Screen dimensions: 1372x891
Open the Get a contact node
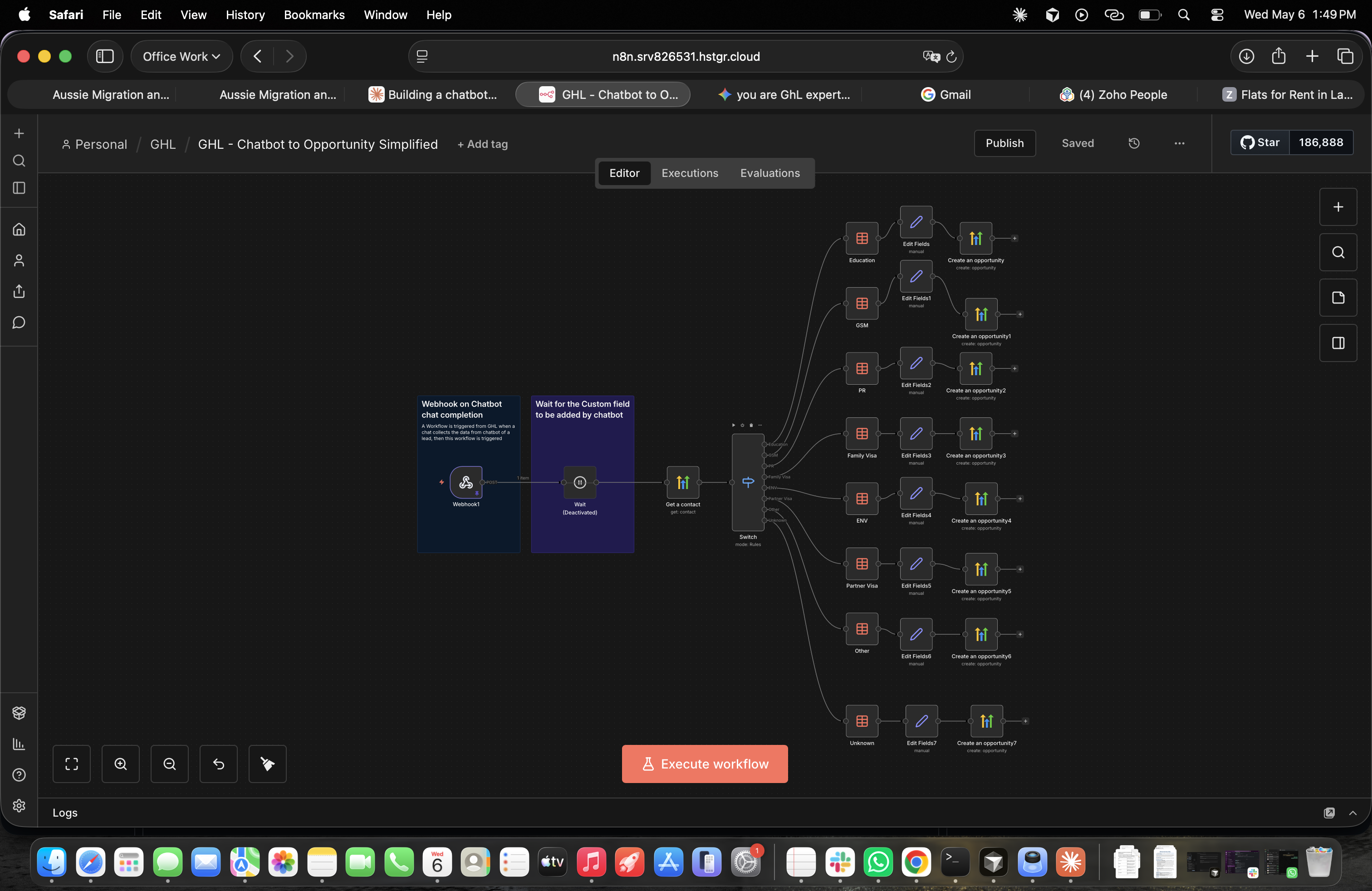pyautogui.click(x=682, y=482)
